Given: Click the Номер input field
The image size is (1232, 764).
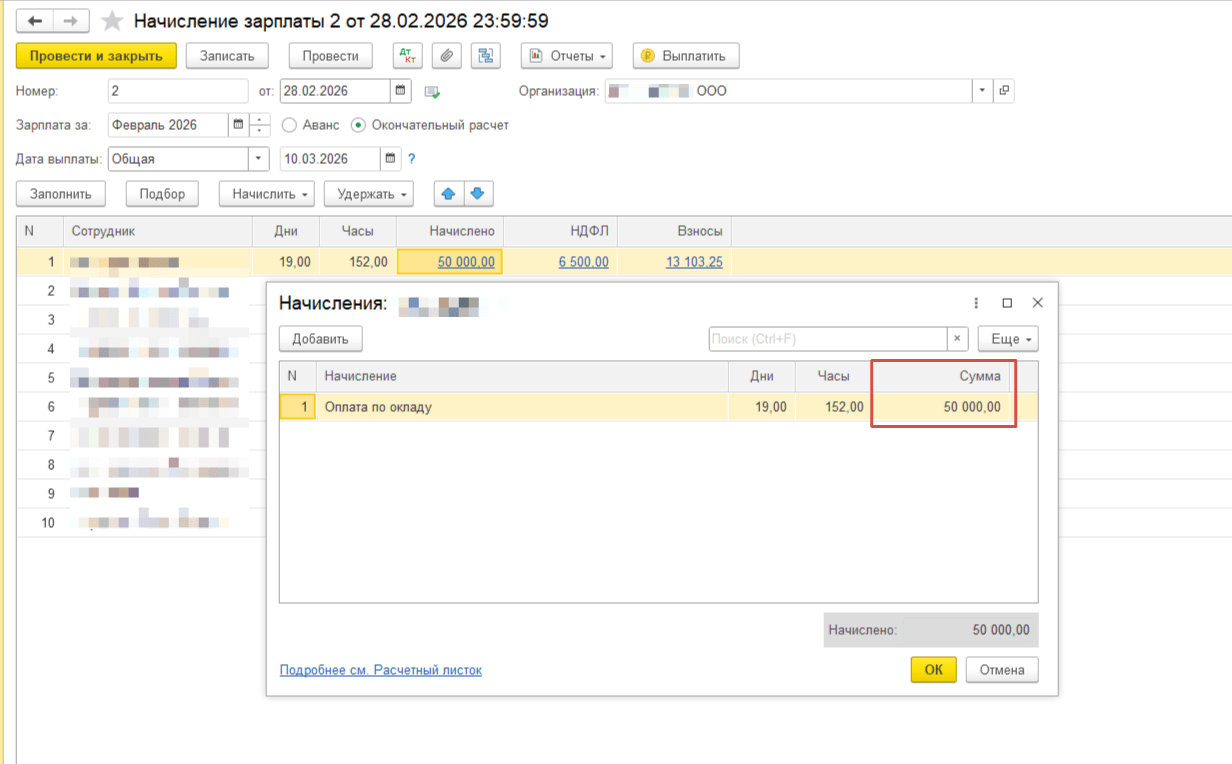Looking at the screenshot, I should (x=178, y=91).
